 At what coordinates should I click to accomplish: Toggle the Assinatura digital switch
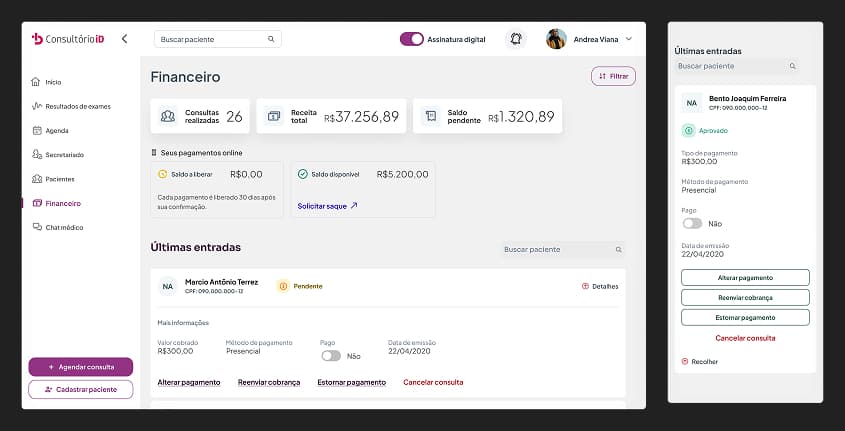point(411,39)
